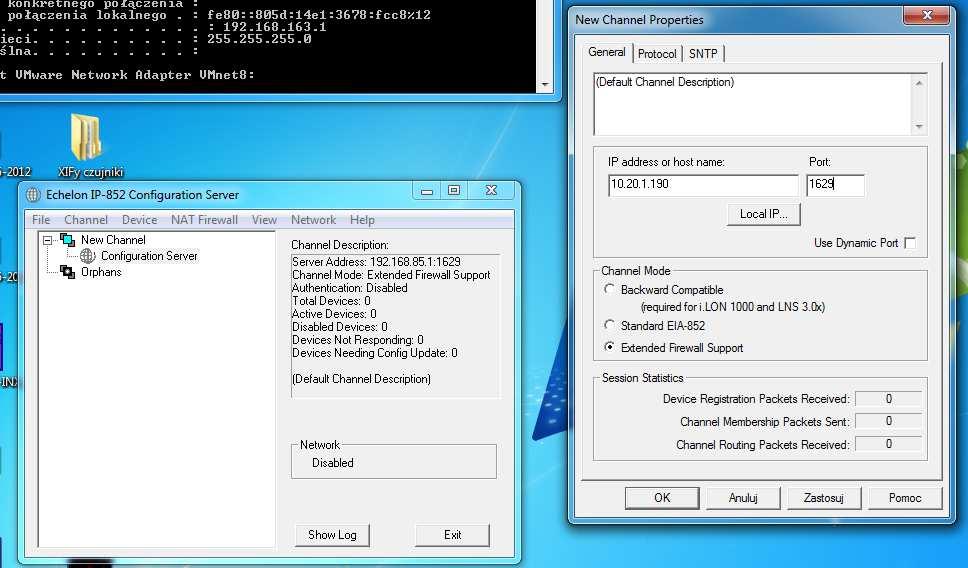Viewport: 968px width, 568px height.
Task: Open the NAT Firewall menu
Action: pos(204,220)
